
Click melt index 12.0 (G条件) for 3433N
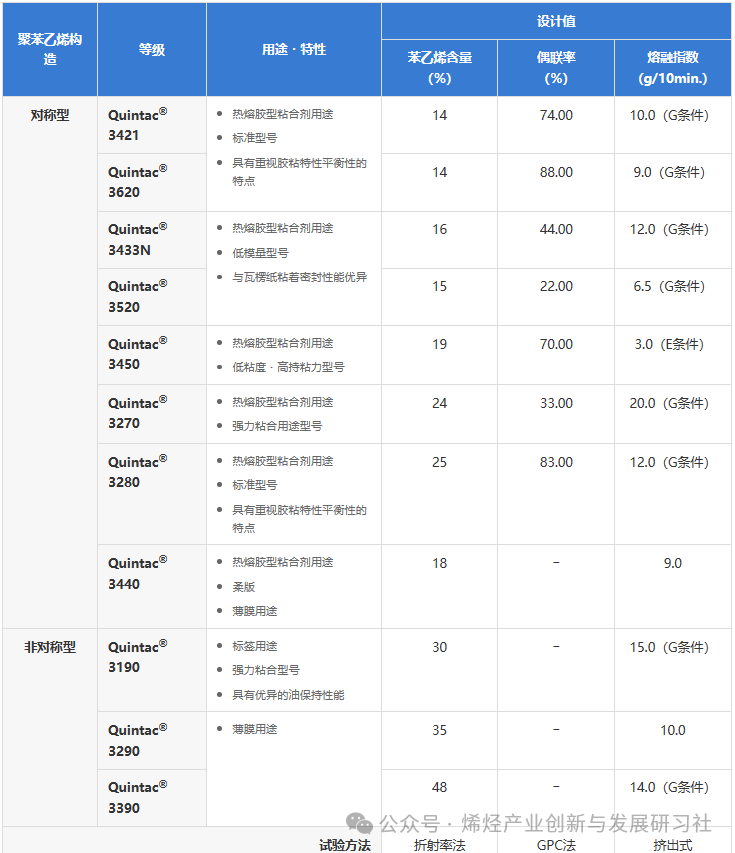click(x=670, y=230)
